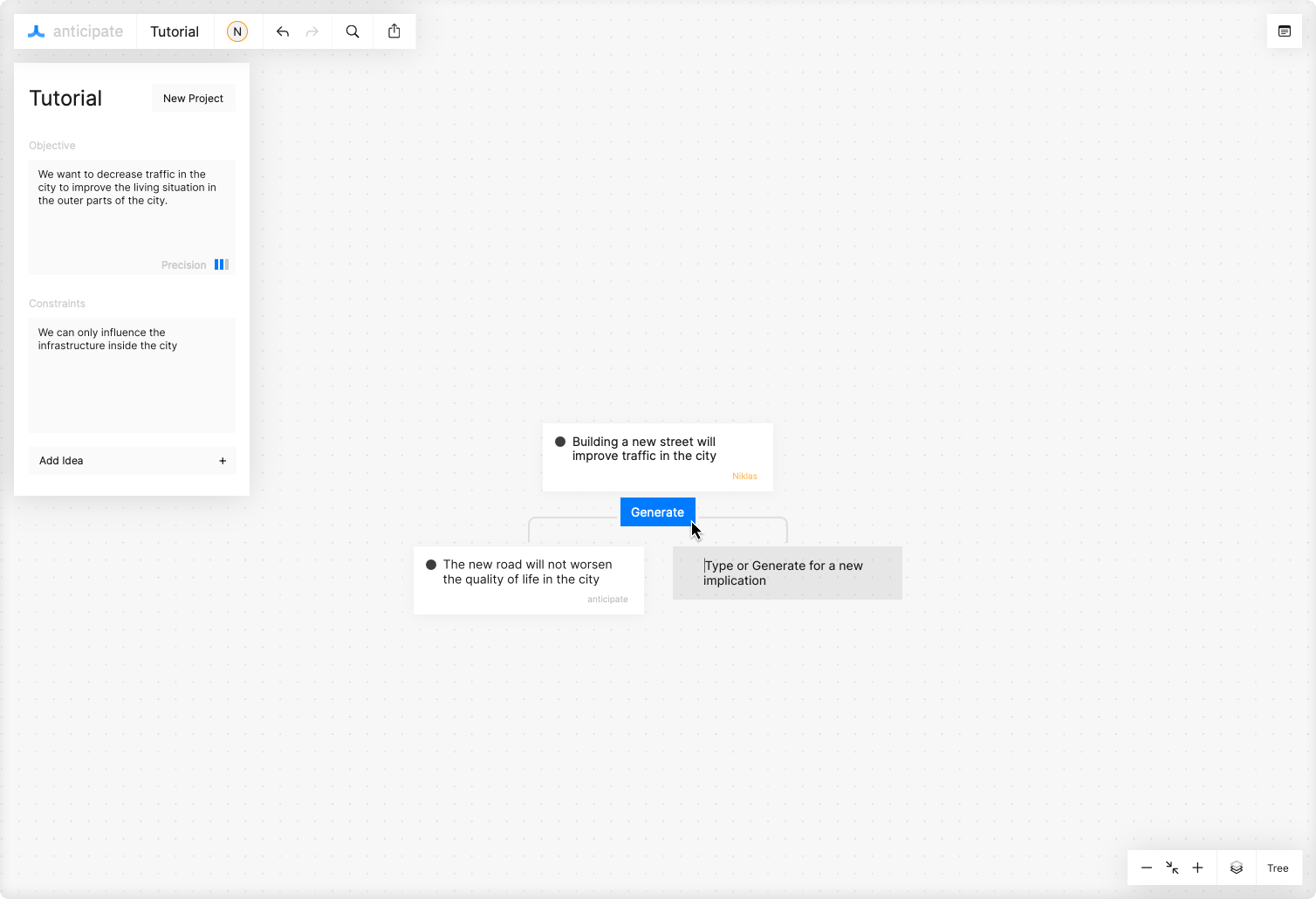The height and width of the screenshot is (899, 1316).
Task: Click the Niklas author label
Action: pyautogui.click(x=744, y=477)
